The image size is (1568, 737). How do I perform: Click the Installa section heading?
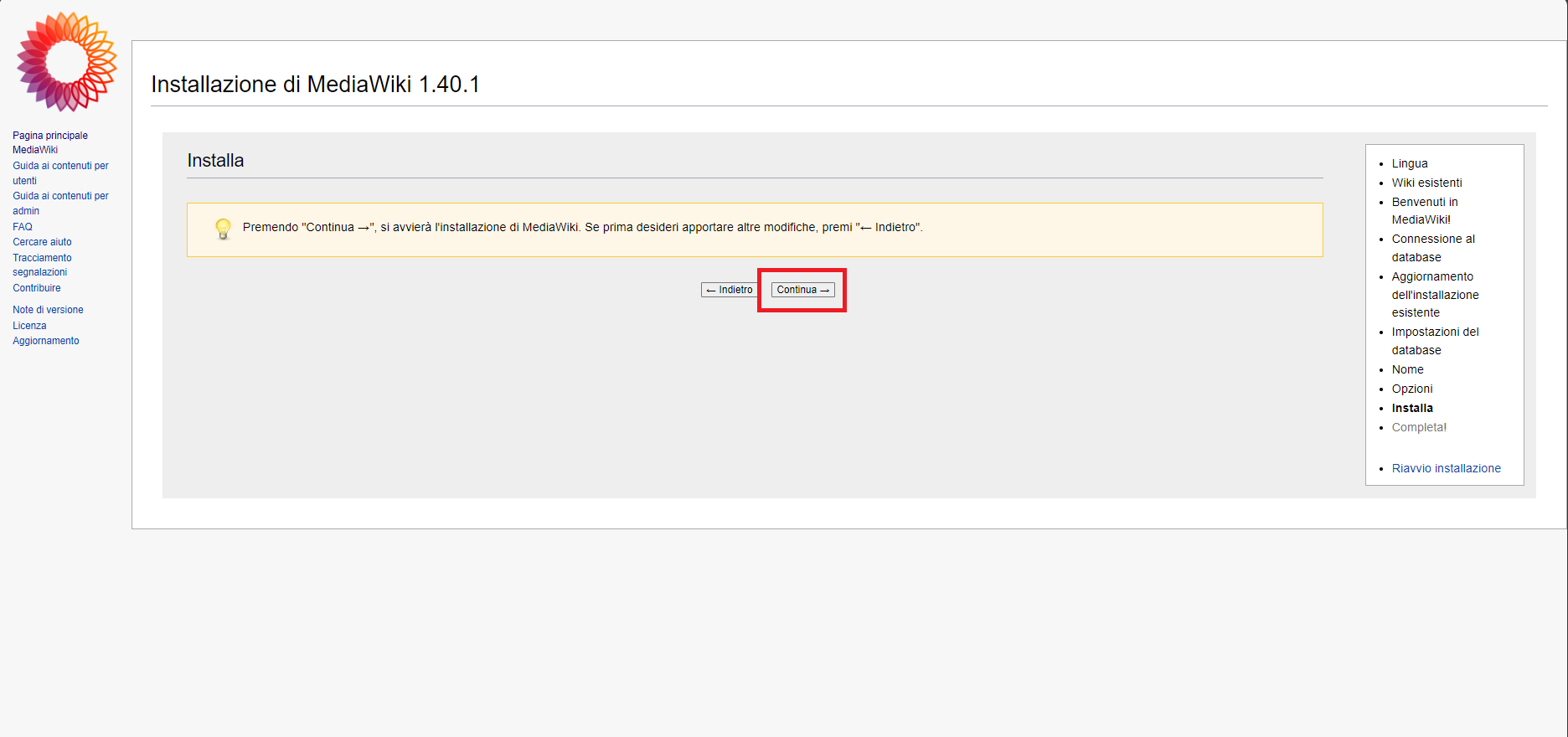[215, 161]
